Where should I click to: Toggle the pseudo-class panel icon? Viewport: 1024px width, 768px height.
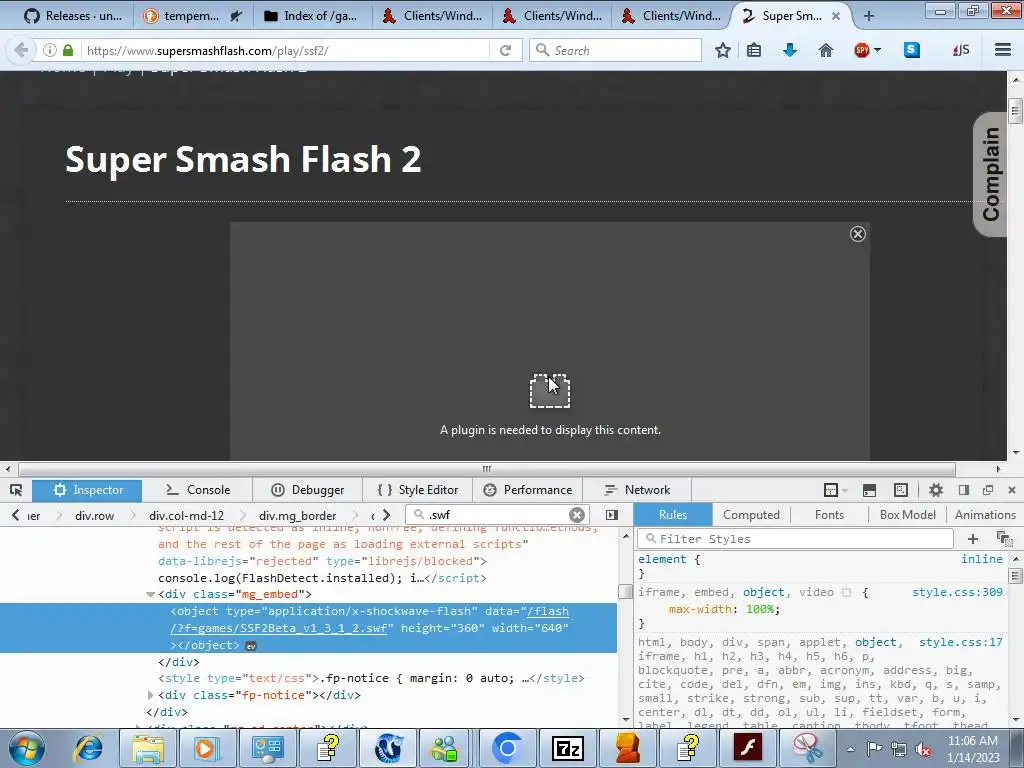pos(1004,539)
